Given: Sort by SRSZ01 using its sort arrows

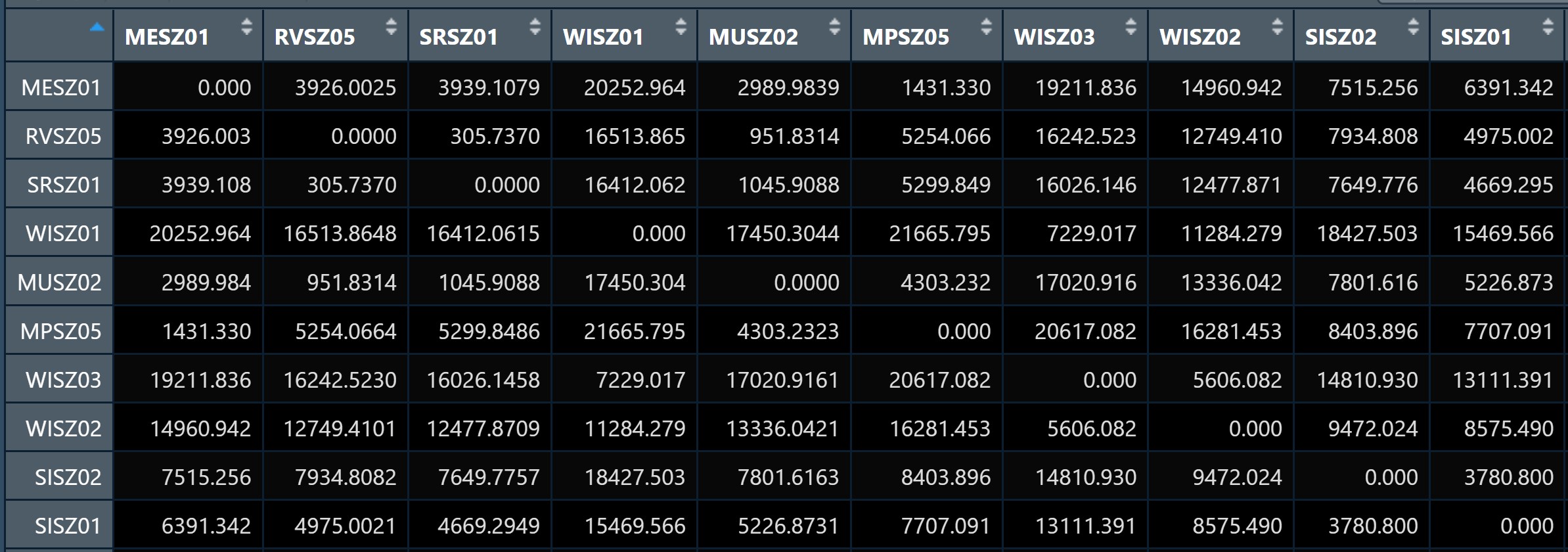Looking at the screenshot, I should pyautogui.click(x=535, y=27).
